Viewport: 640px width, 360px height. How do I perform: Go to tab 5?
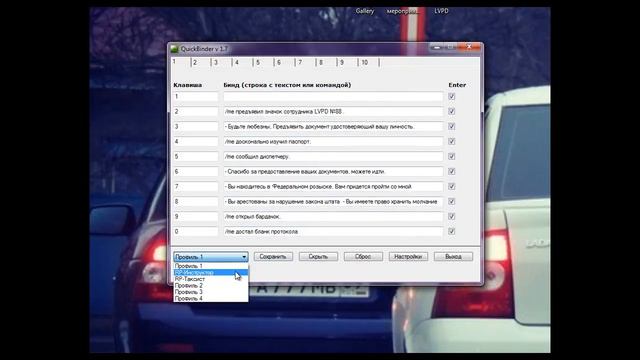258,62
